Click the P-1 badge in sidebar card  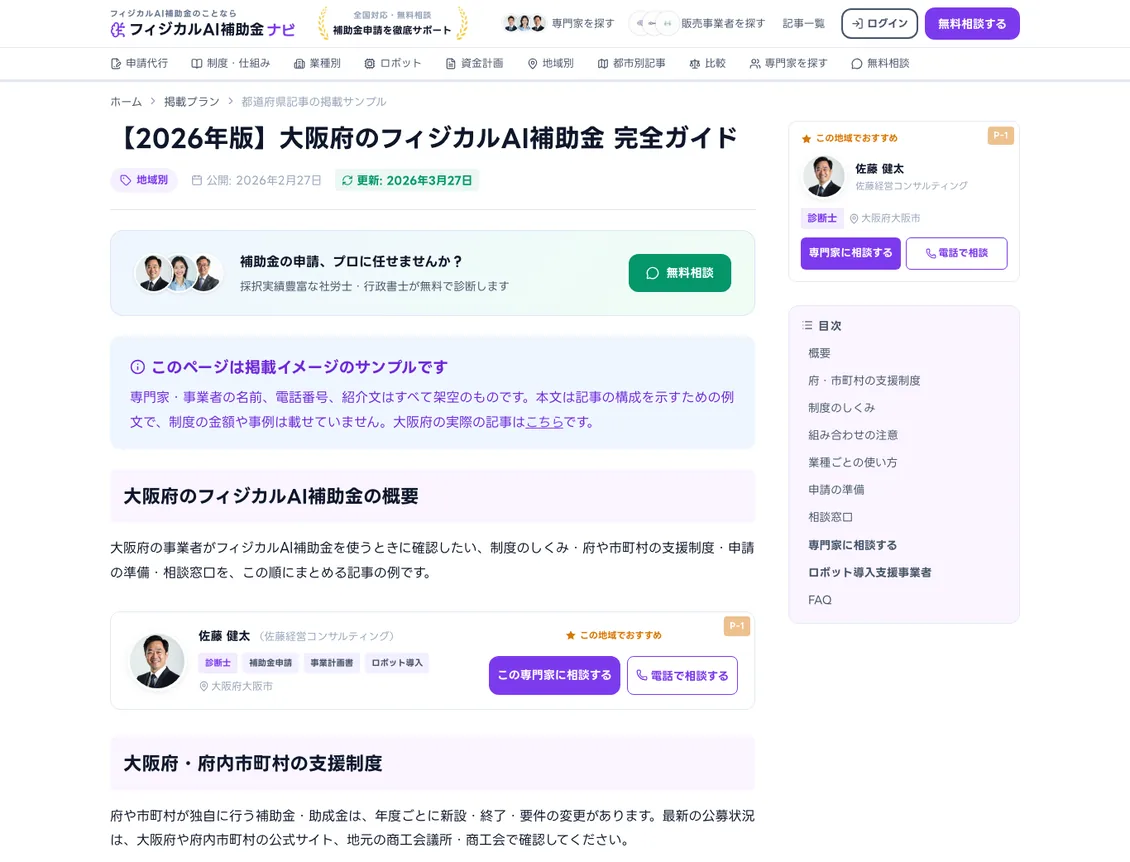point(1000,135)
